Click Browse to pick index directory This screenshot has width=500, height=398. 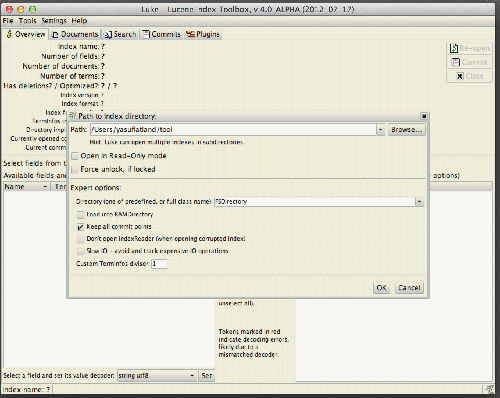click(x=407, y=130)
